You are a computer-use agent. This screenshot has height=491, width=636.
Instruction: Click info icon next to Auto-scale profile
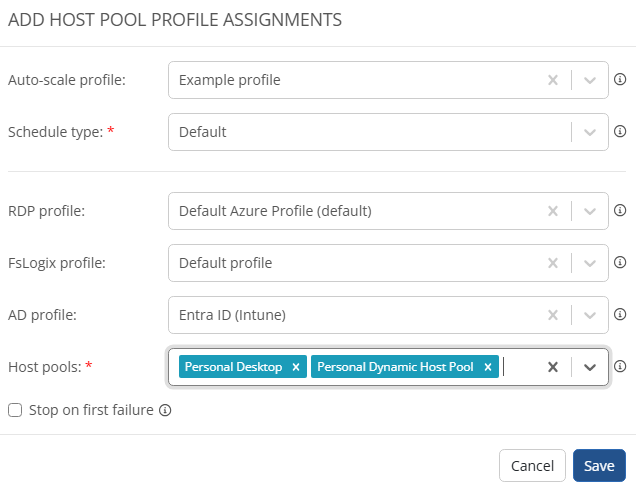620,80
